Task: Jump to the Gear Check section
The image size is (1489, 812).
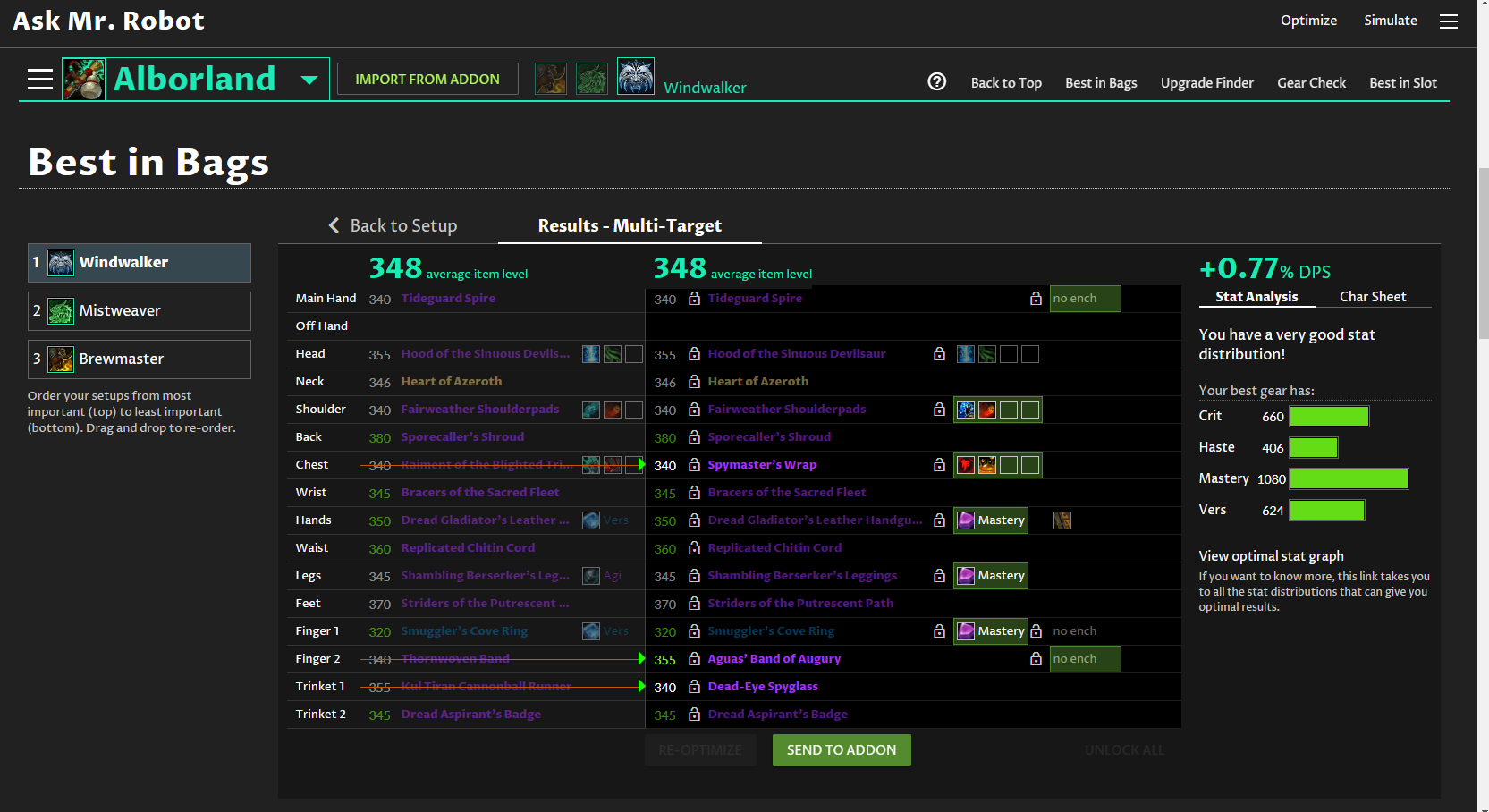Action: point(1311,82)
